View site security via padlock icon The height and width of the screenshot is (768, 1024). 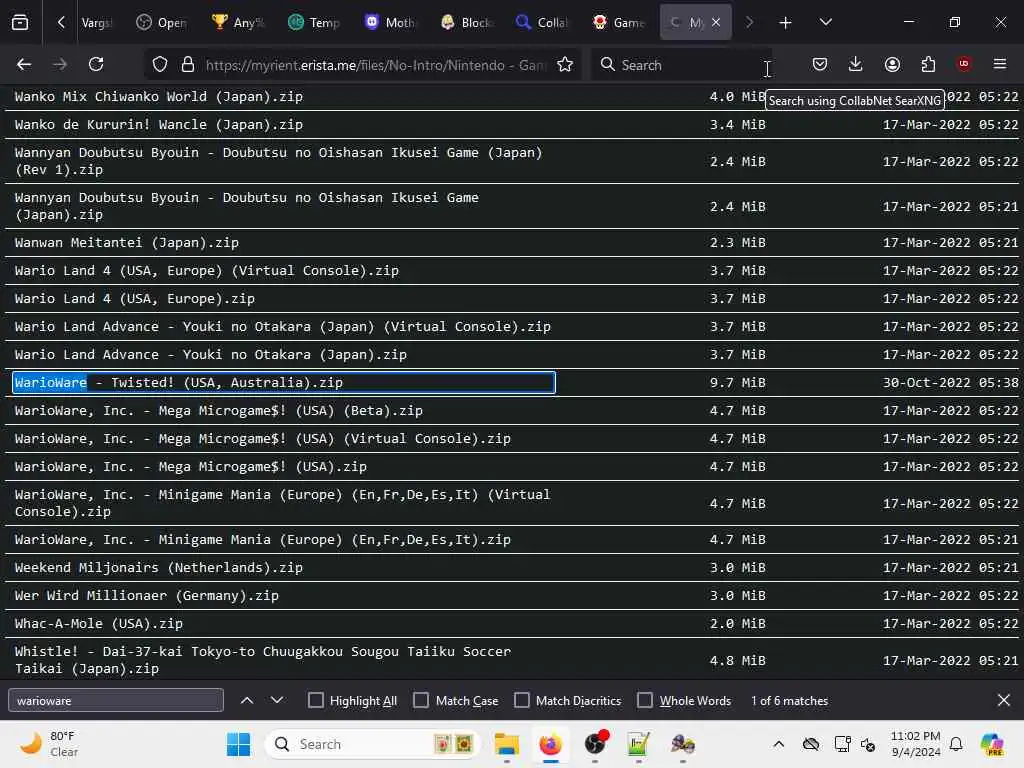click(x=188, y=65)
